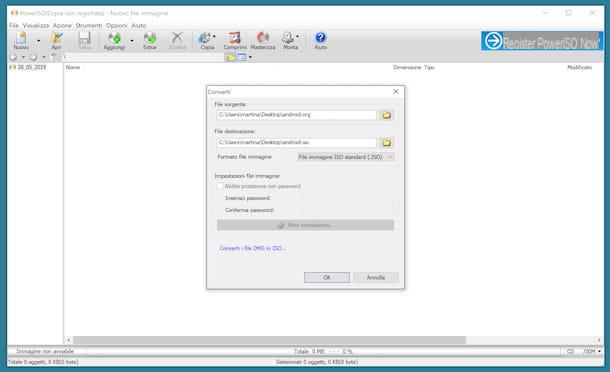Click the Annulla button
This screenshot has height=372, width=610.
point(376,277)
